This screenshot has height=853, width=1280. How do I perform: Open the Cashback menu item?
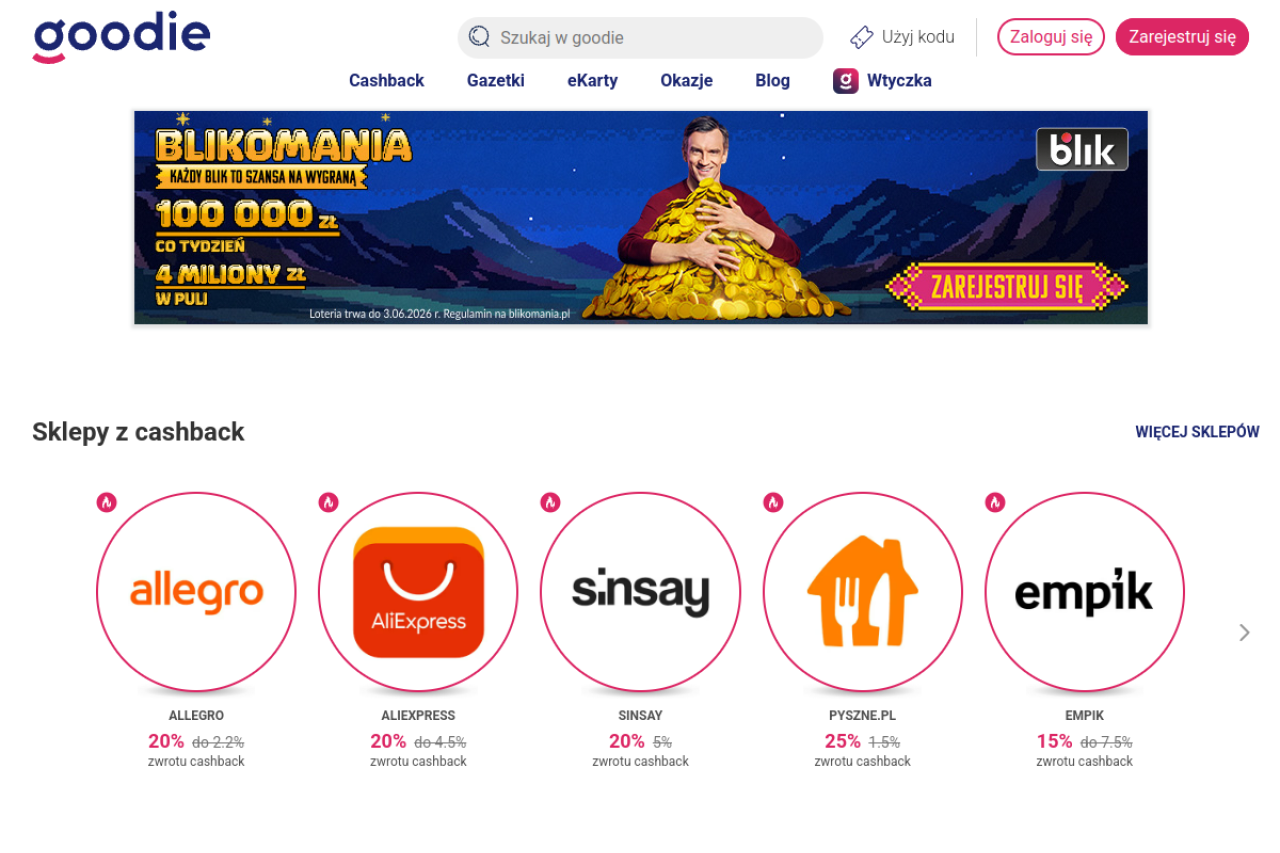point(386,81)
